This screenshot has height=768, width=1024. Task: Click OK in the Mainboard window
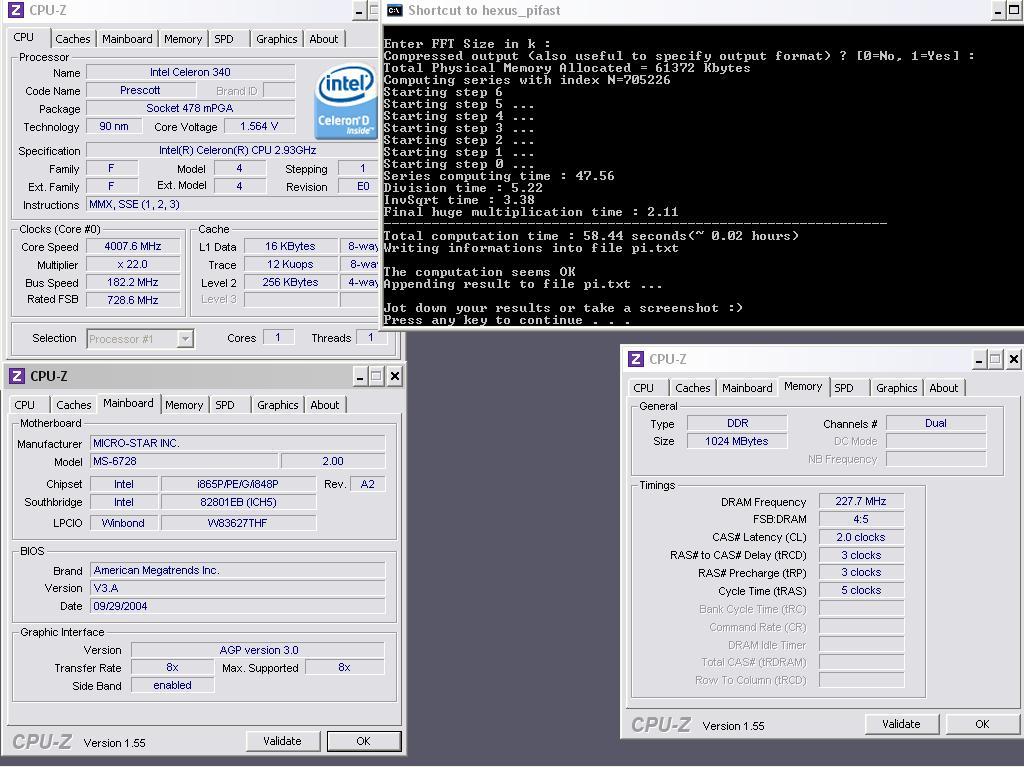(x=364, y=741)
